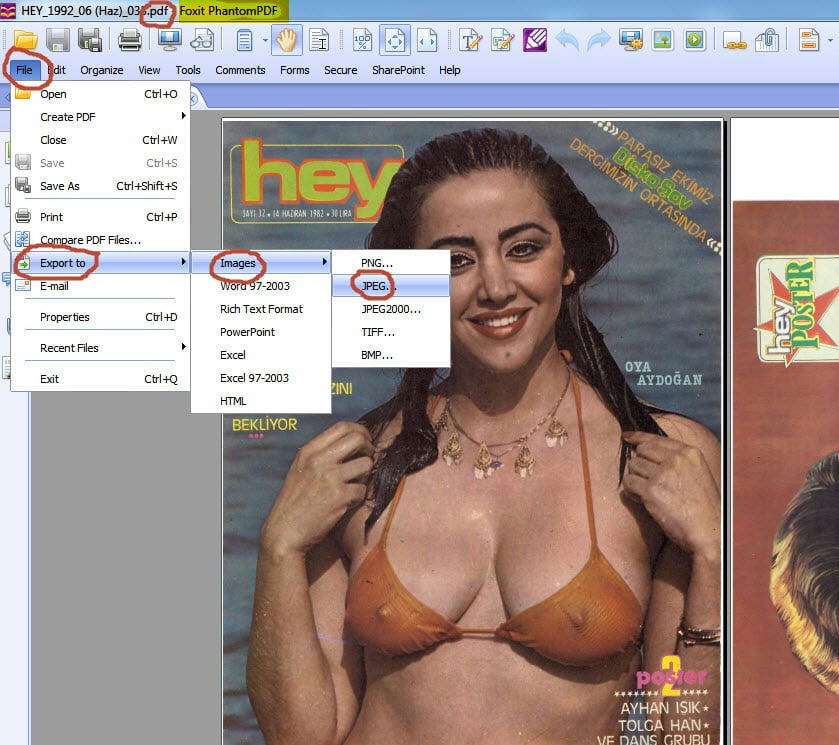Choose Word 97-2003 export option
Viewport: 839px width, 745px height.
click(254, 286)
